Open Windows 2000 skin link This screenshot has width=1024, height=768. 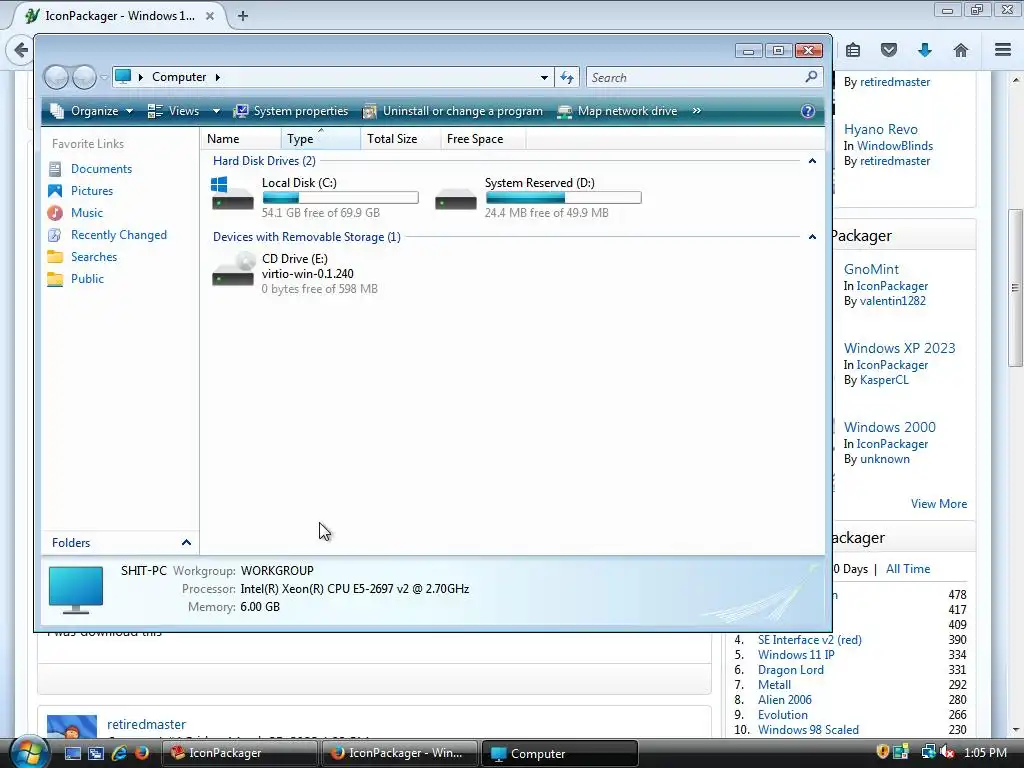pyautogui.click(x=889, y=427)
